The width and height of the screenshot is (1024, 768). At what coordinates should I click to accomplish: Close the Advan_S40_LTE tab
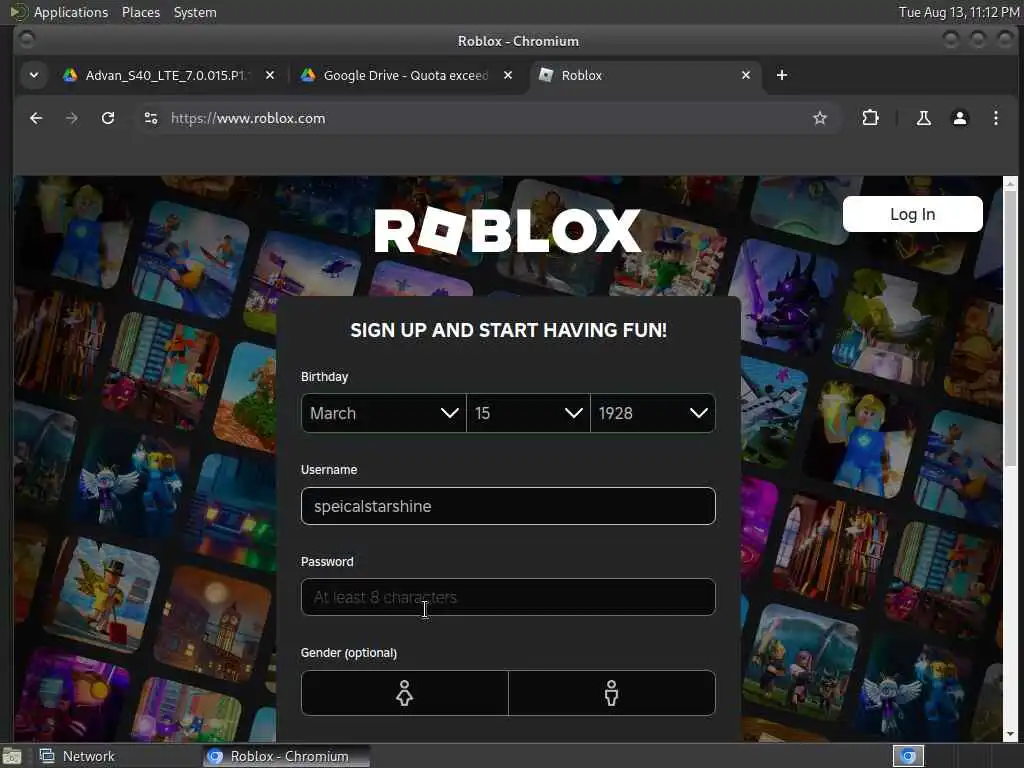(x=270, y=75)
